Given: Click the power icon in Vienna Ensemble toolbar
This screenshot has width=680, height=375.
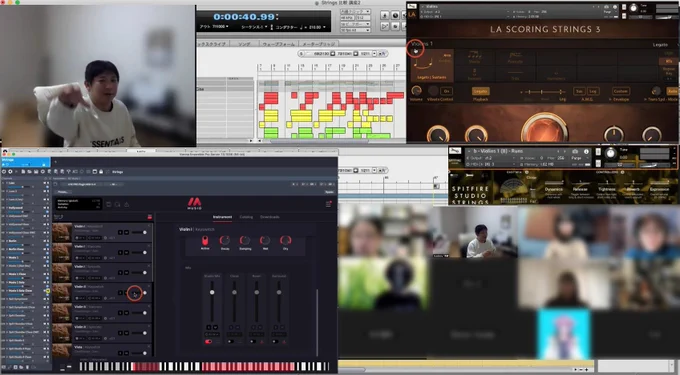Looking at the screenshot, I should [x=4, y=172].
